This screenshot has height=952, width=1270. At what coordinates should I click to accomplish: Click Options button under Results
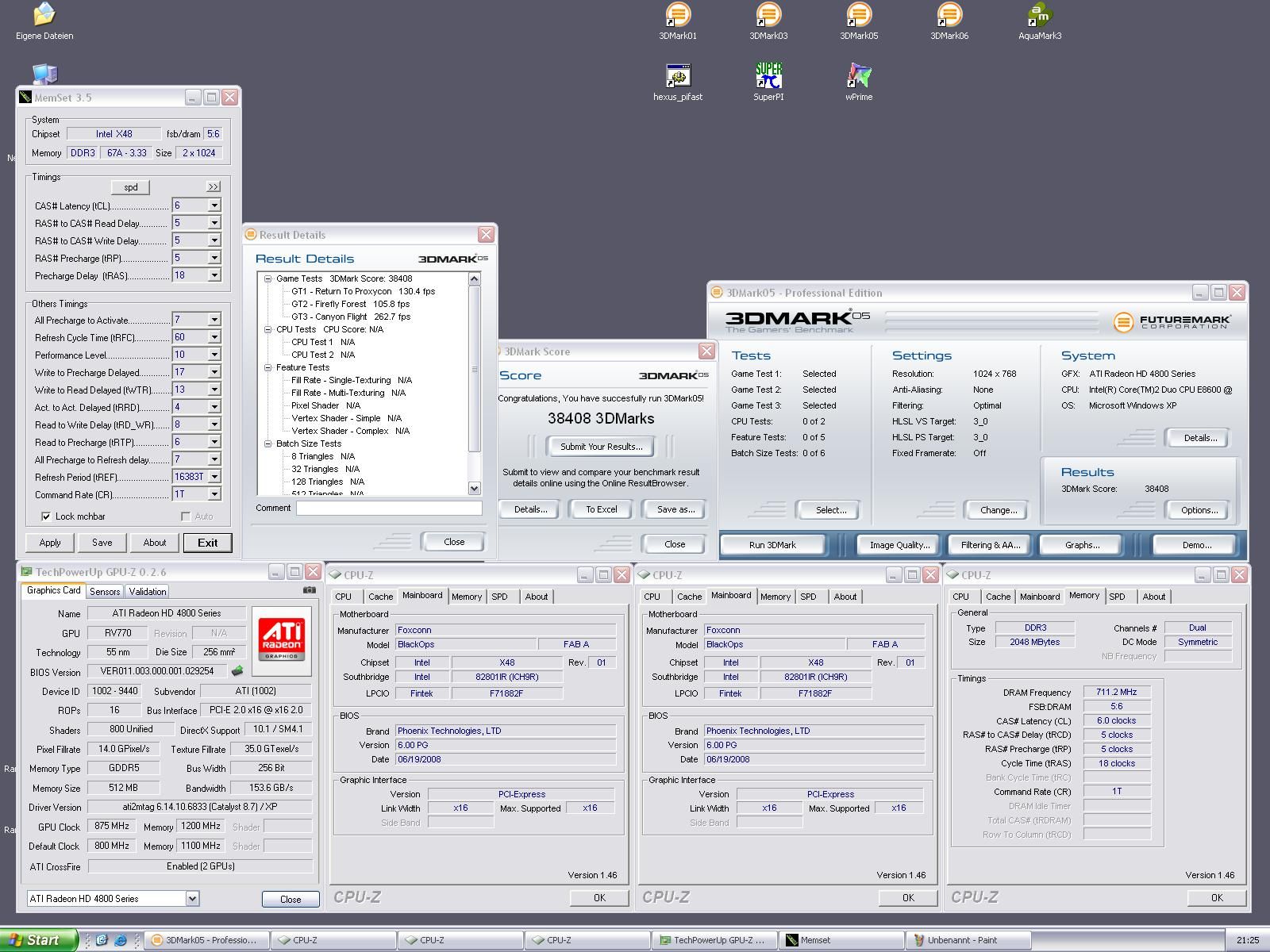pos(1199,510)
